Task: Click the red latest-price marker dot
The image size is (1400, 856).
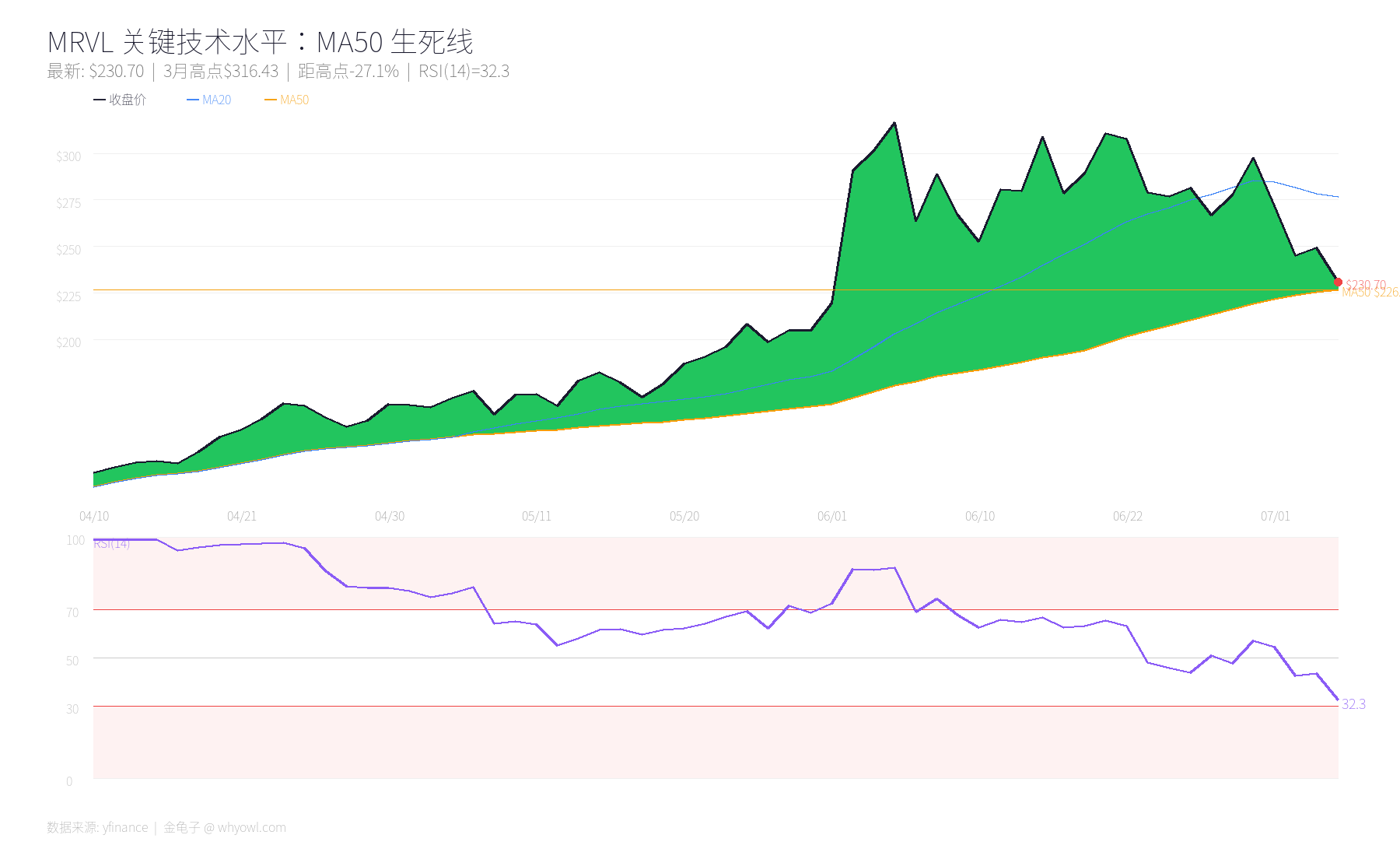Action: click(x=1338, y=282)
